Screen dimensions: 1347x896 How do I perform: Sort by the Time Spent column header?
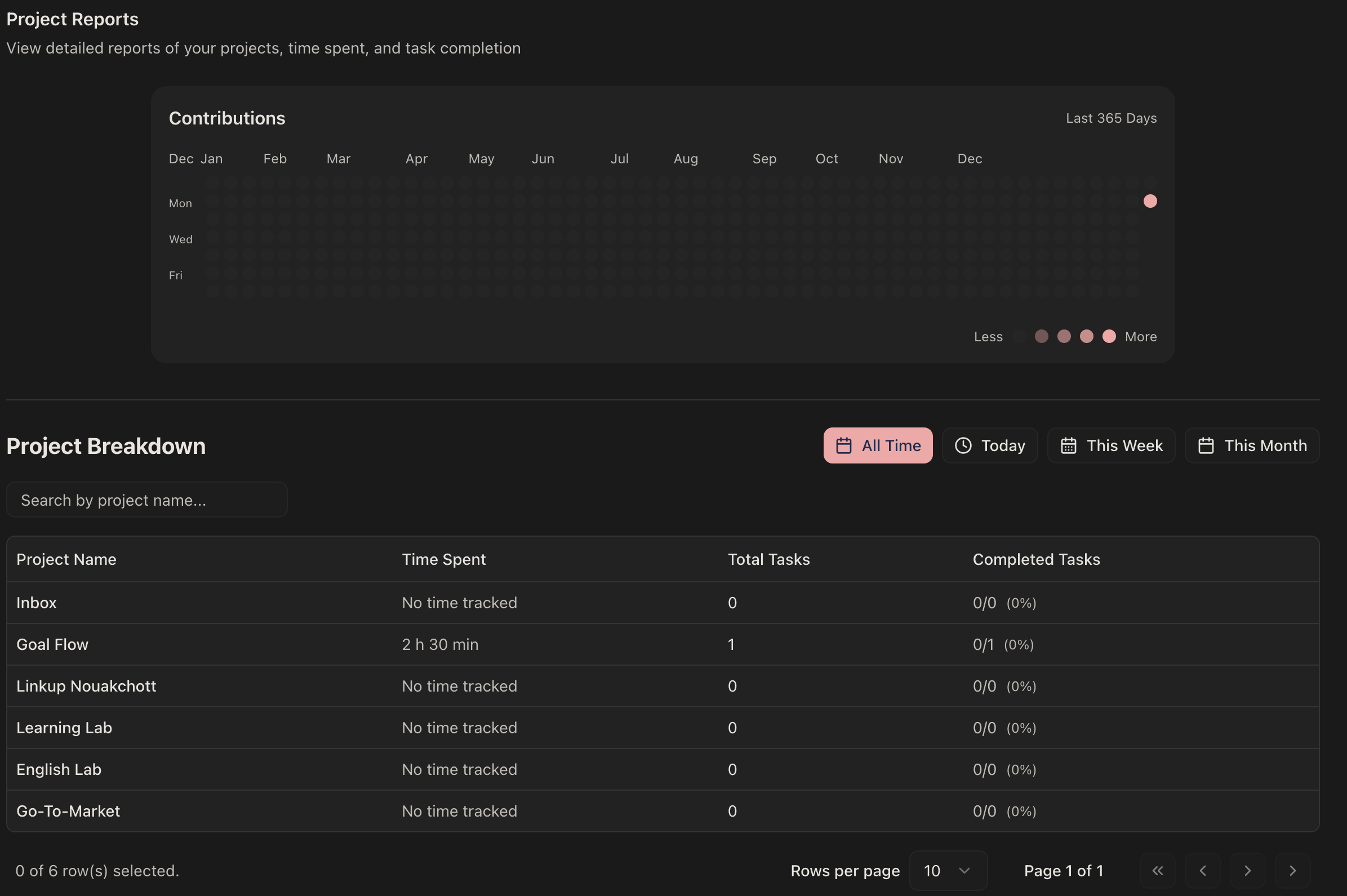(443, 559)
